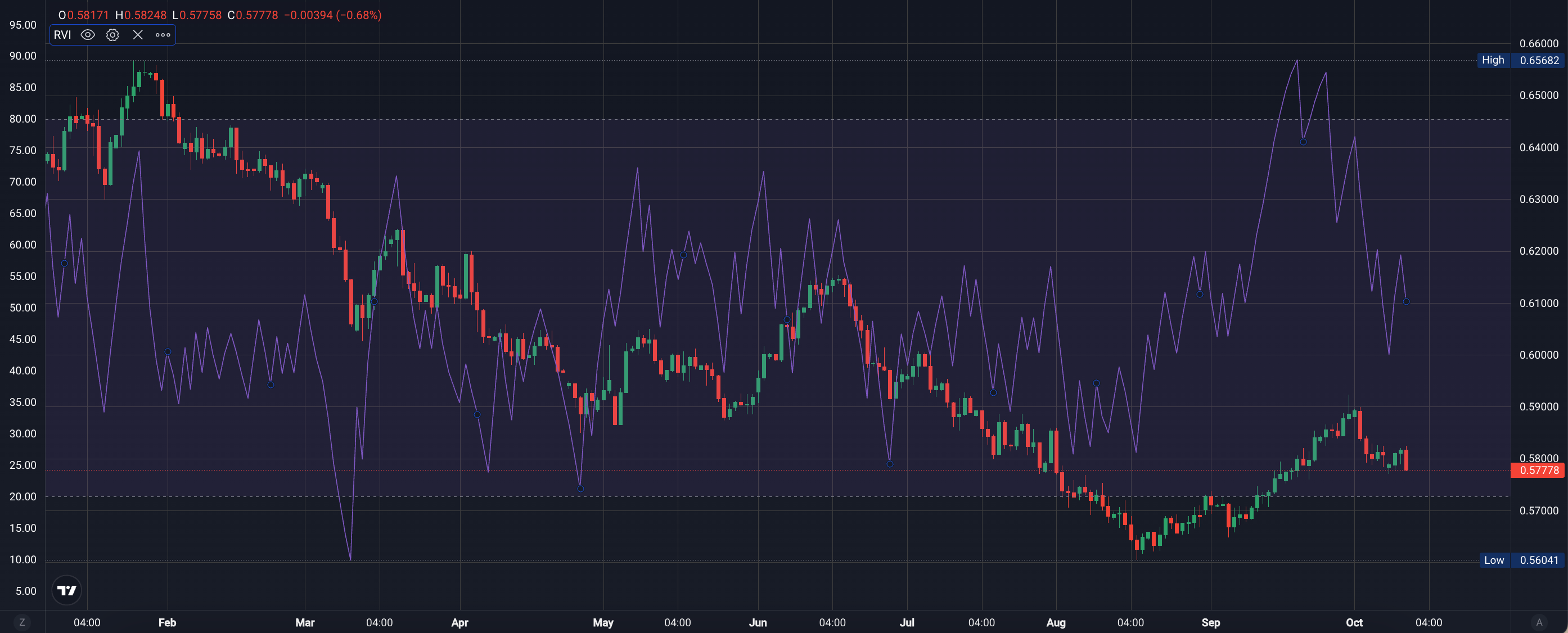
Task: Click the change value −0.00394 (−0.68%)
Action: pyautogui.click(x=333, y=15)
